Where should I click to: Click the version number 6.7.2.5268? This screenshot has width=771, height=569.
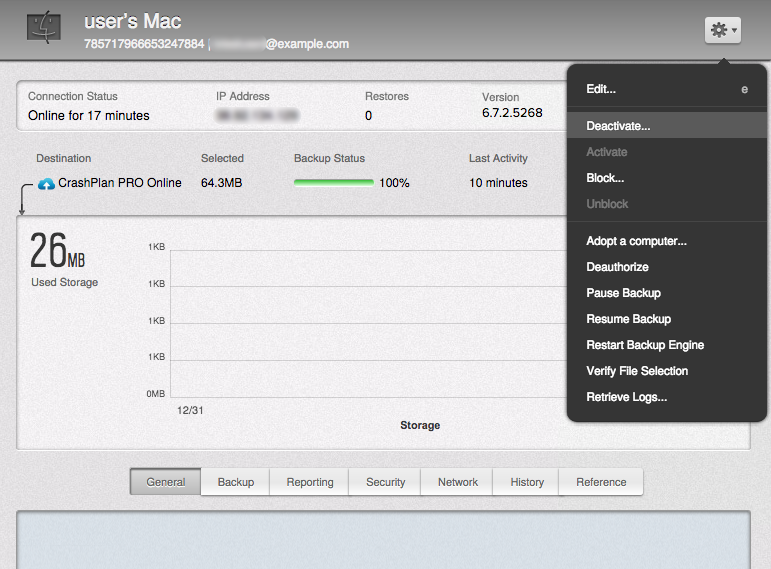(x=512, y=113)
